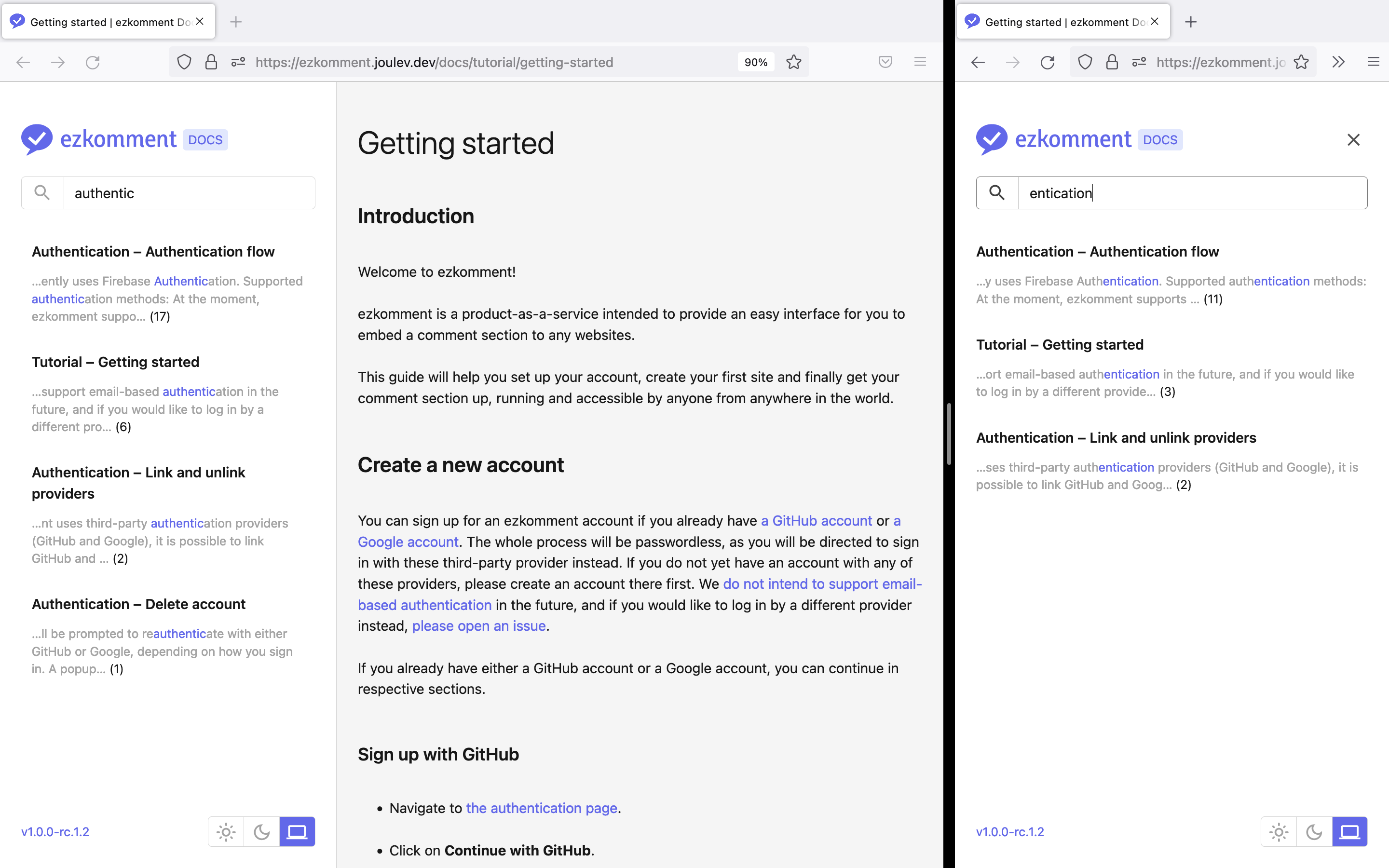Close the search overlay with the X icon
This screenshot has height=868, width=1389.
(1353, 139)
